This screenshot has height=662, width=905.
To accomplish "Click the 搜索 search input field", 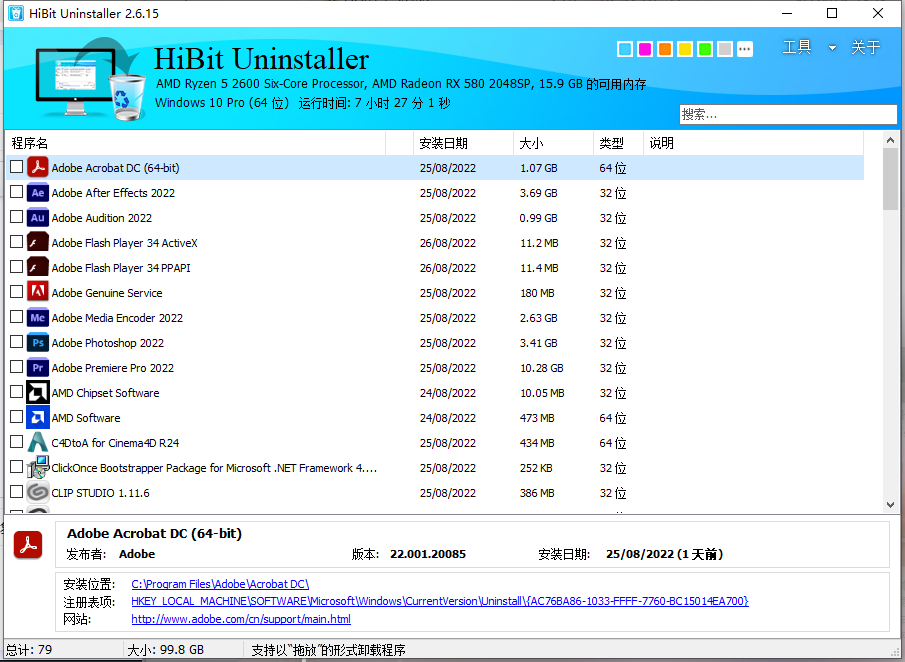I will [x=788, y=113].
